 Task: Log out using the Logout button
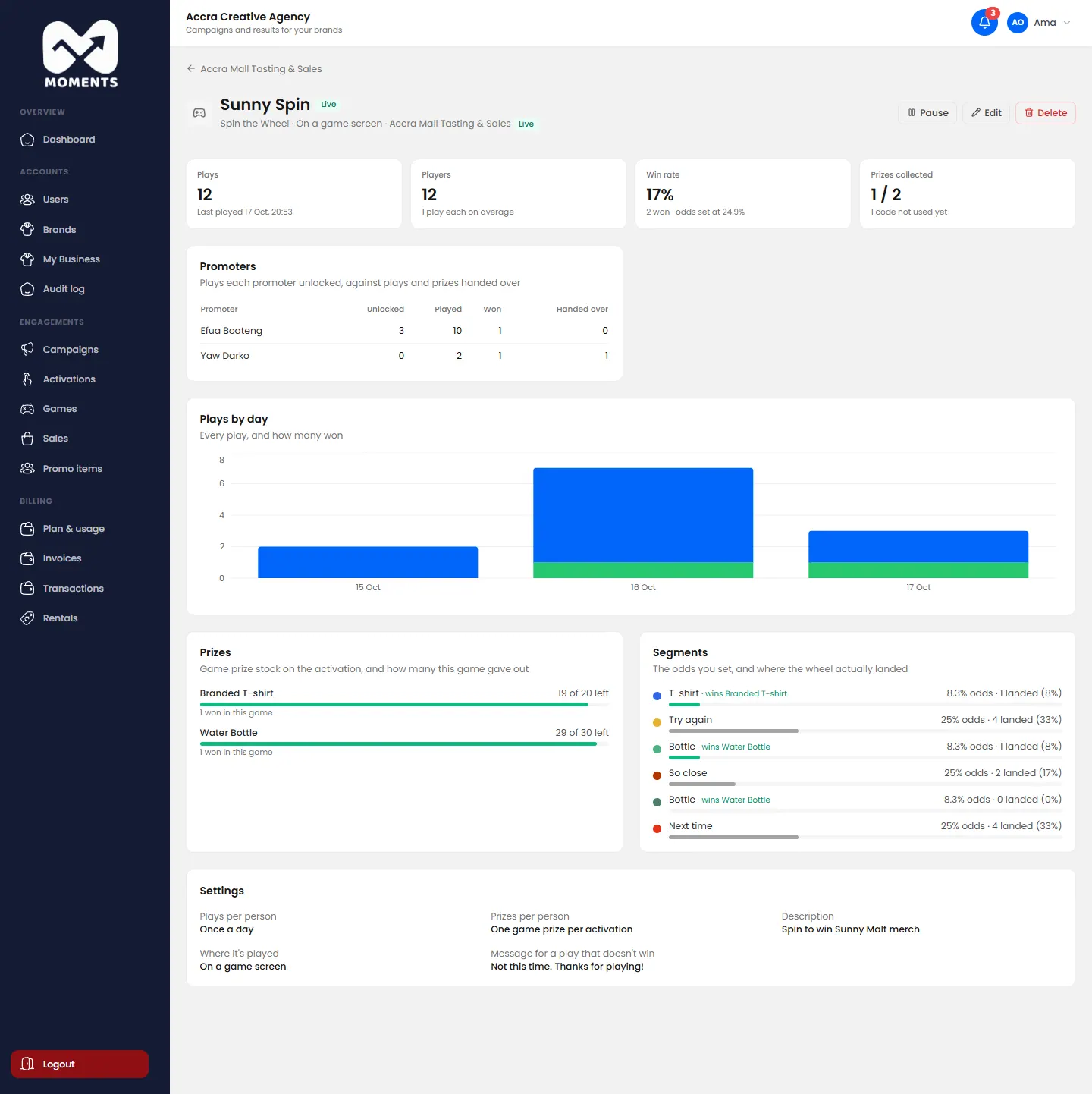pos(80,1064)
